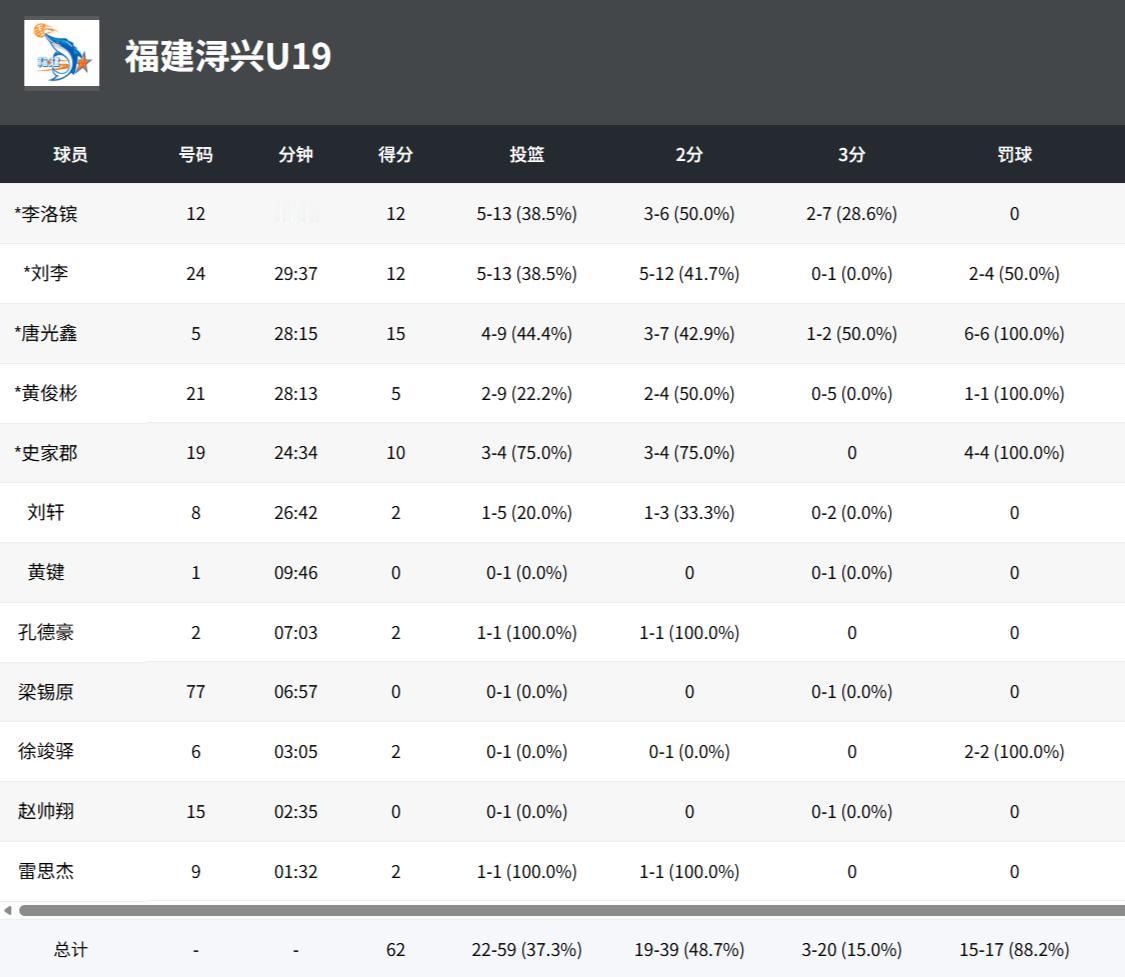1125x977 pixels.
Task: Open player 孔德豪 name link
Action: [x=46, y=632]
